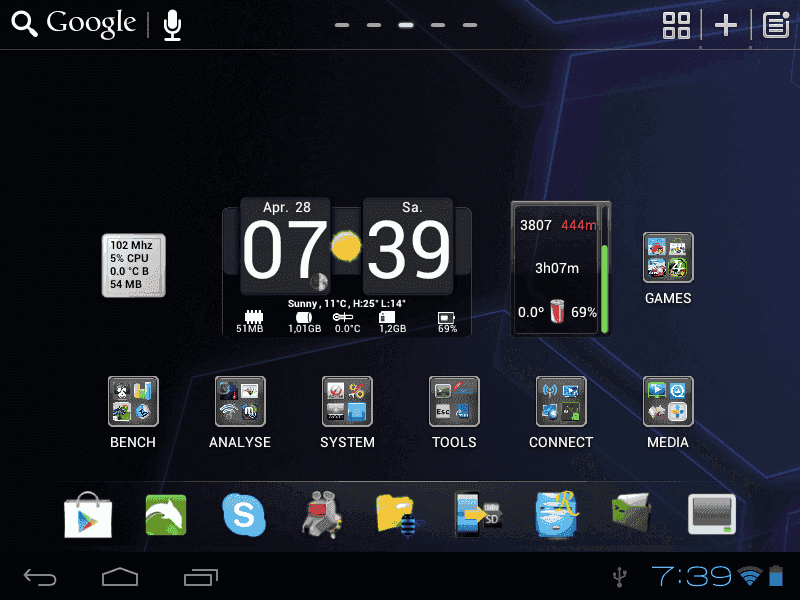Tap the Android home button

pyautogui.click(x=120, y=577)
